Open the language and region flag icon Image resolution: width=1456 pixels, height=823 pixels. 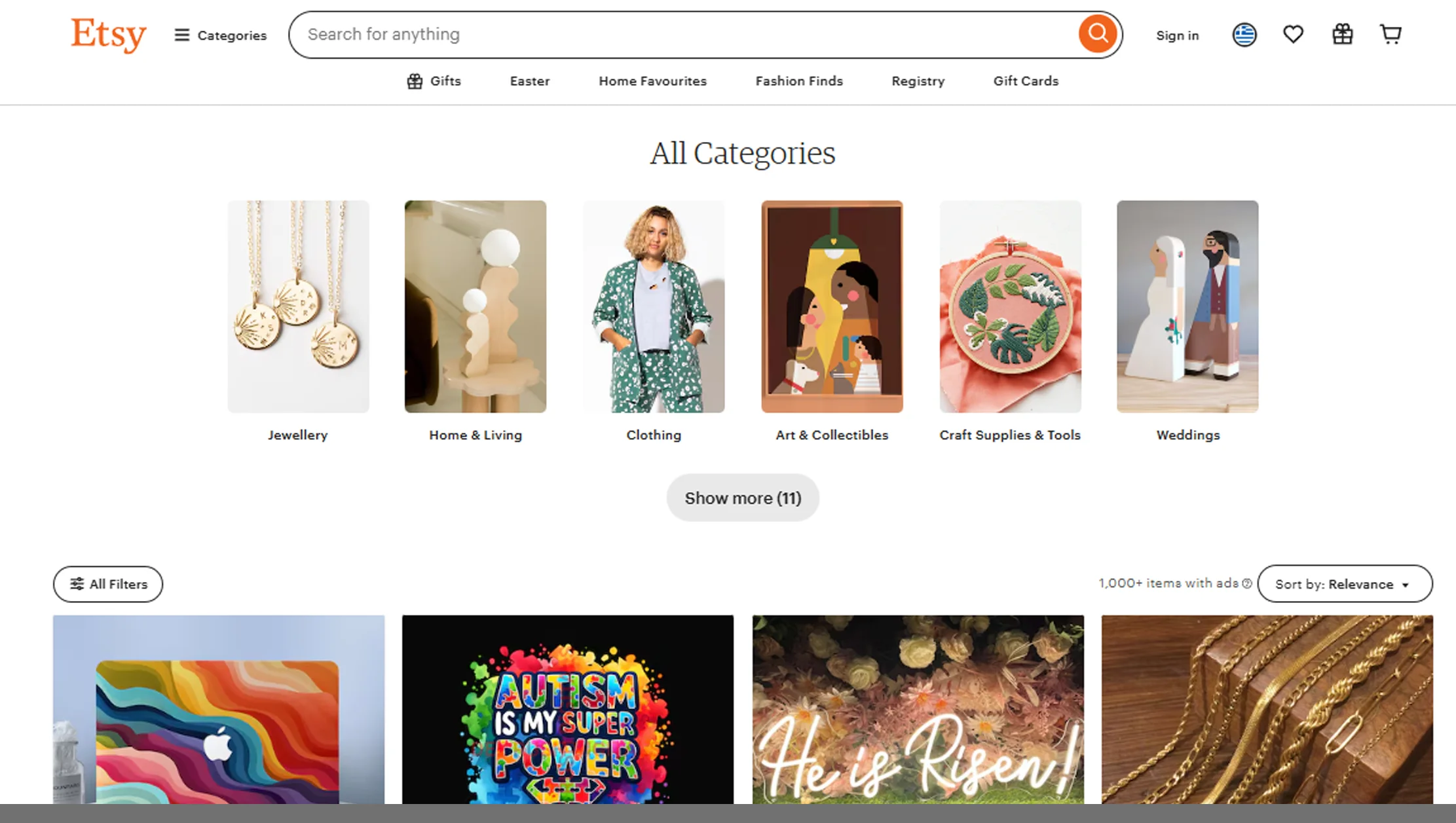pos(1243,34)
